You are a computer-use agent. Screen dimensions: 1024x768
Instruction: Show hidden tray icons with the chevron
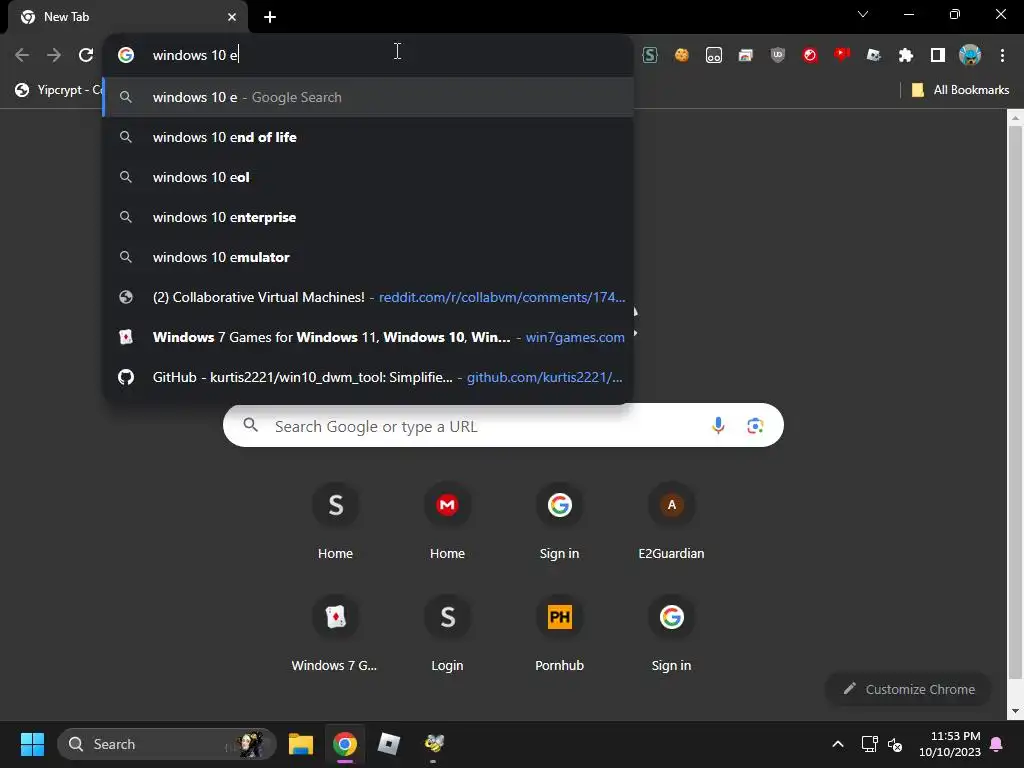coord(838,744)
